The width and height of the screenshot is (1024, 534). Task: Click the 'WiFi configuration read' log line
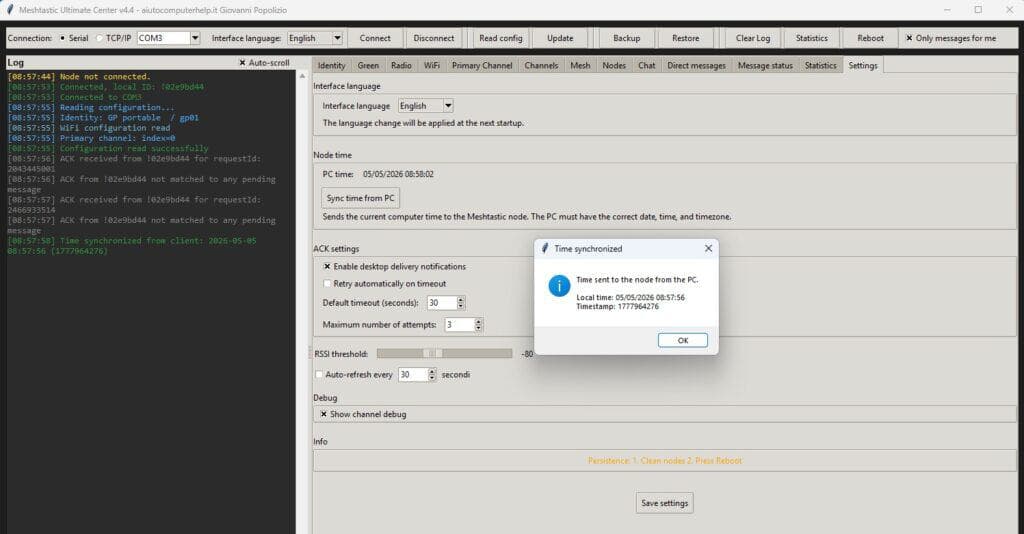89,128
